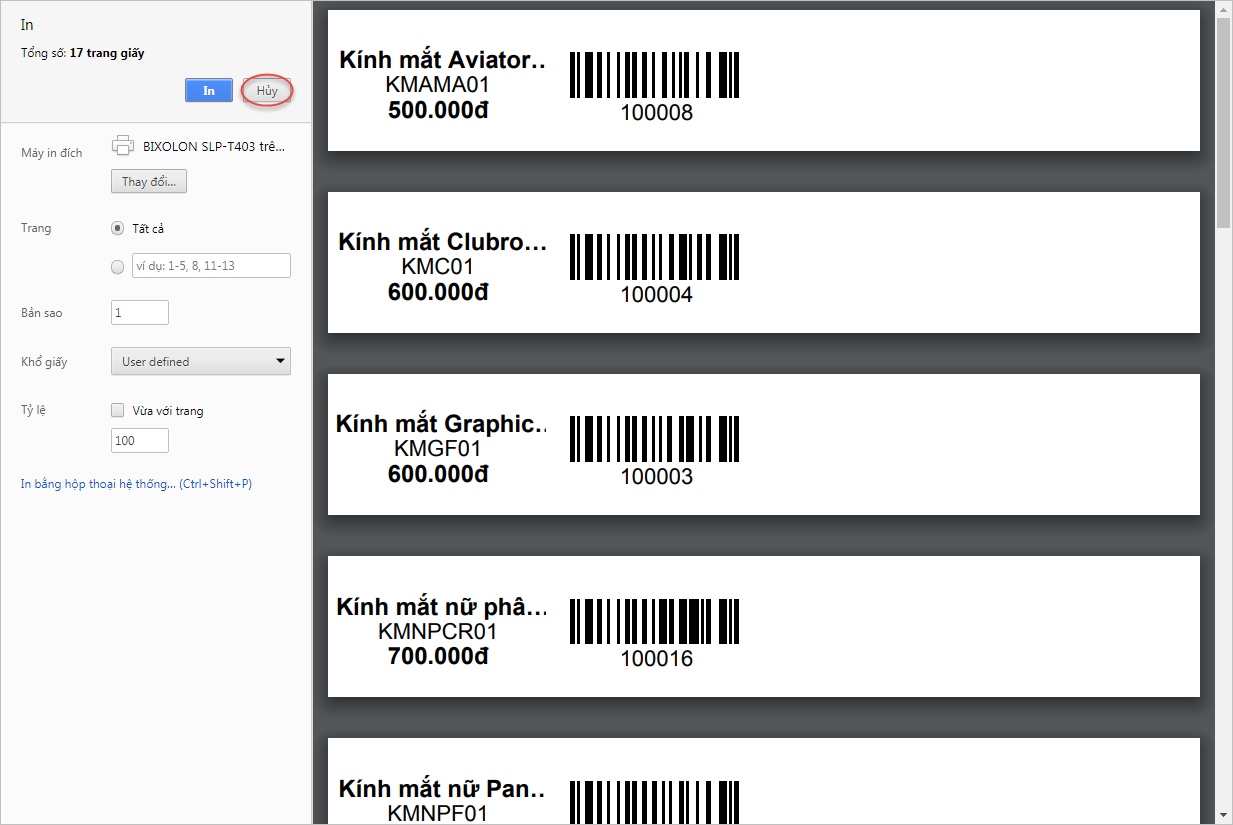Open the Khổ giấy User defined dropdown
The image size is (1233, 825).
(200, 362)
